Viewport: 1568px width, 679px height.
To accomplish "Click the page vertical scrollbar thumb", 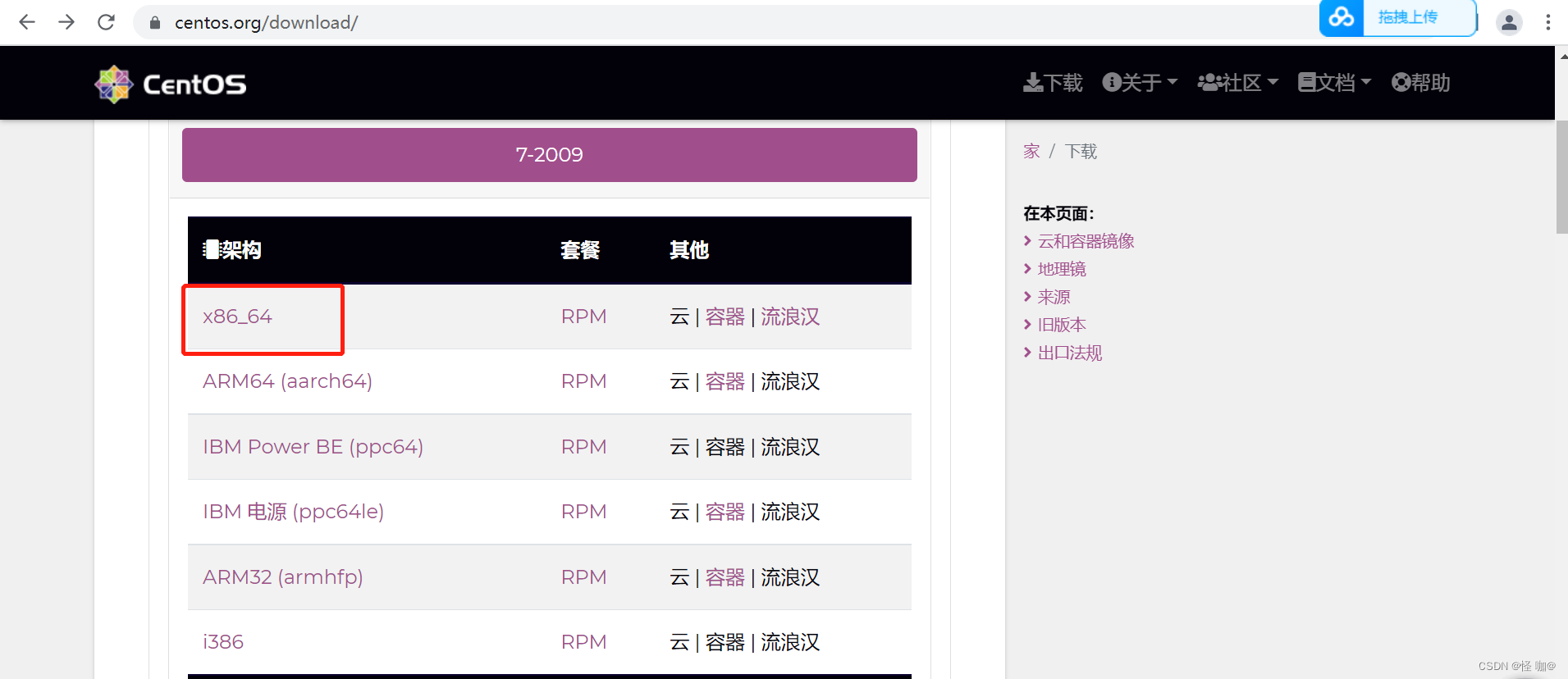I will 1561,176.
